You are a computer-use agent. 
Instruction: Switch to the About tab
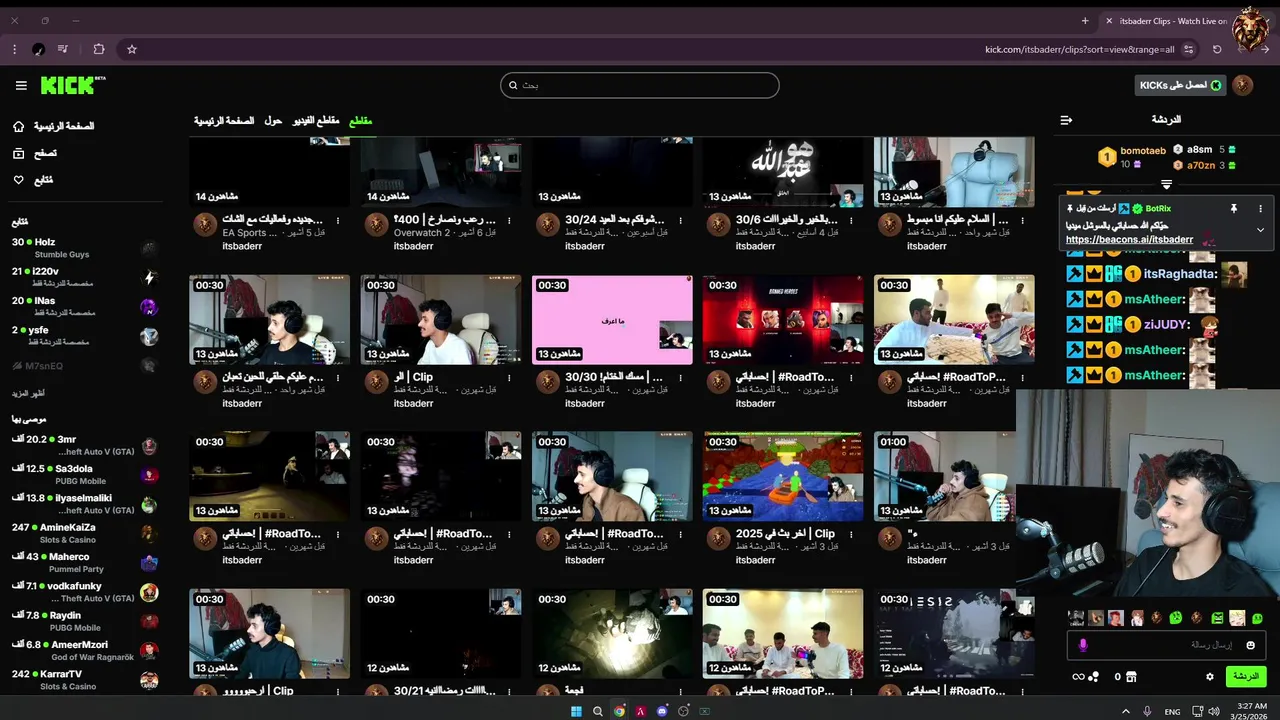[273, 121]
